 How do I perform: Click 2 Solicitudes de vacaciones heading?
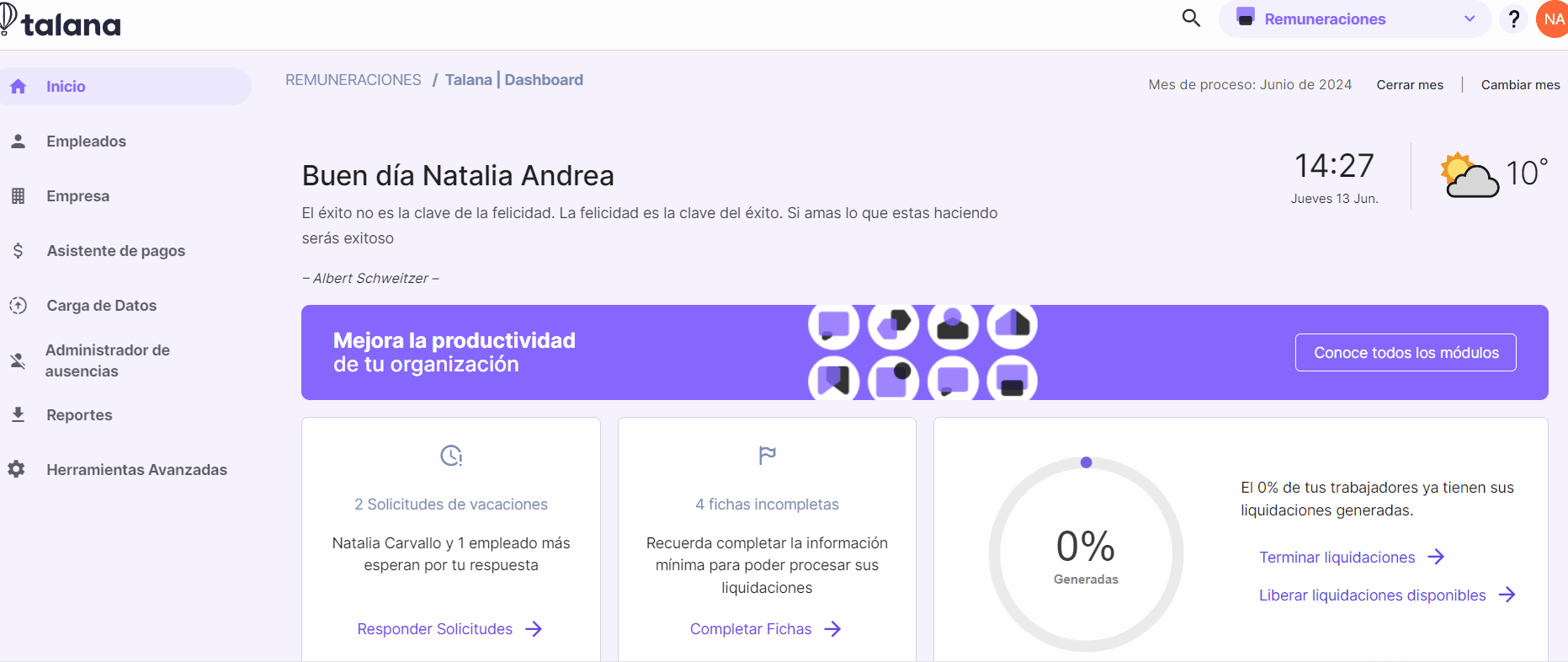coord(451,505)
